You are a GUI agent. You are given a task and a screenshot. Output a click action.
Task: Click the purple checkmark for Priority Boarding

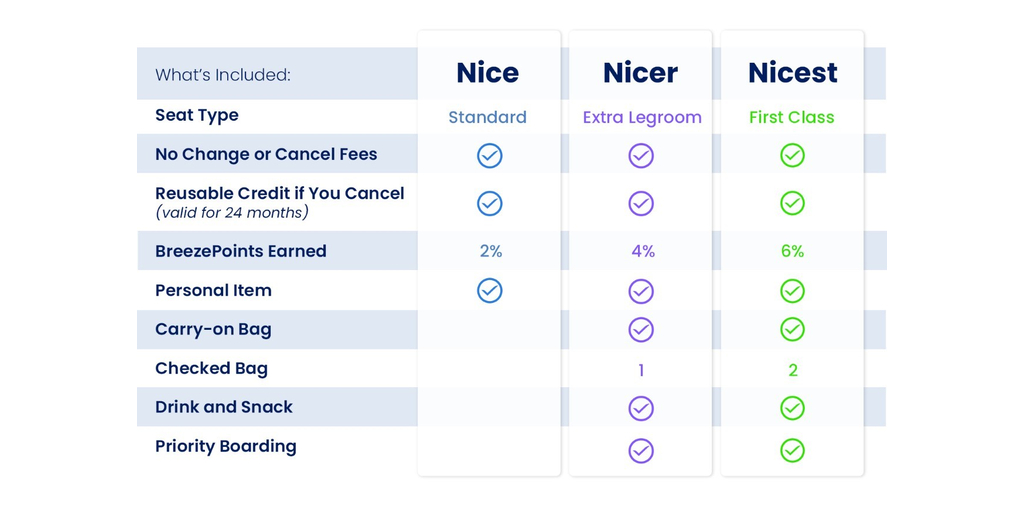coord(641,450)
